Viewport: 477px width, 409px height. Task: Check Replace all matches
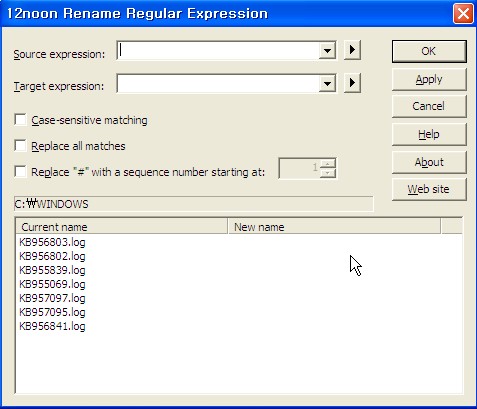click(x=20, y=146)
